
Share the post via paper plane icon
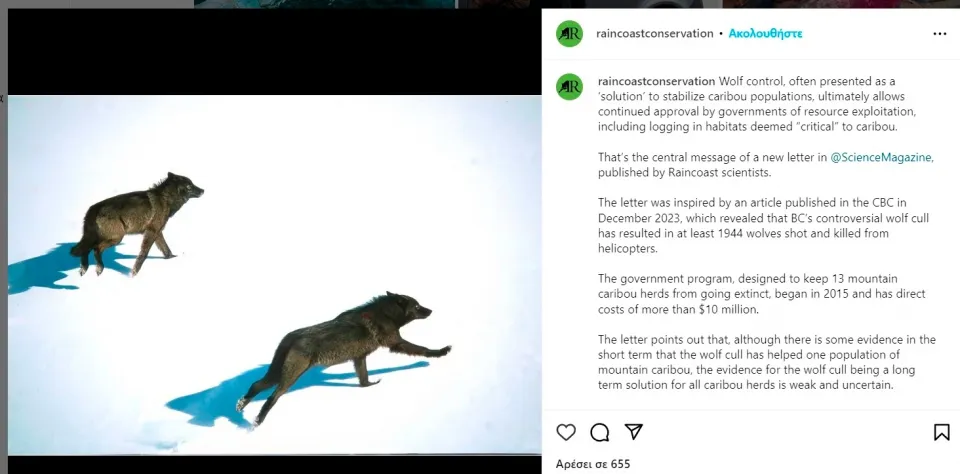tap(634, 432)
